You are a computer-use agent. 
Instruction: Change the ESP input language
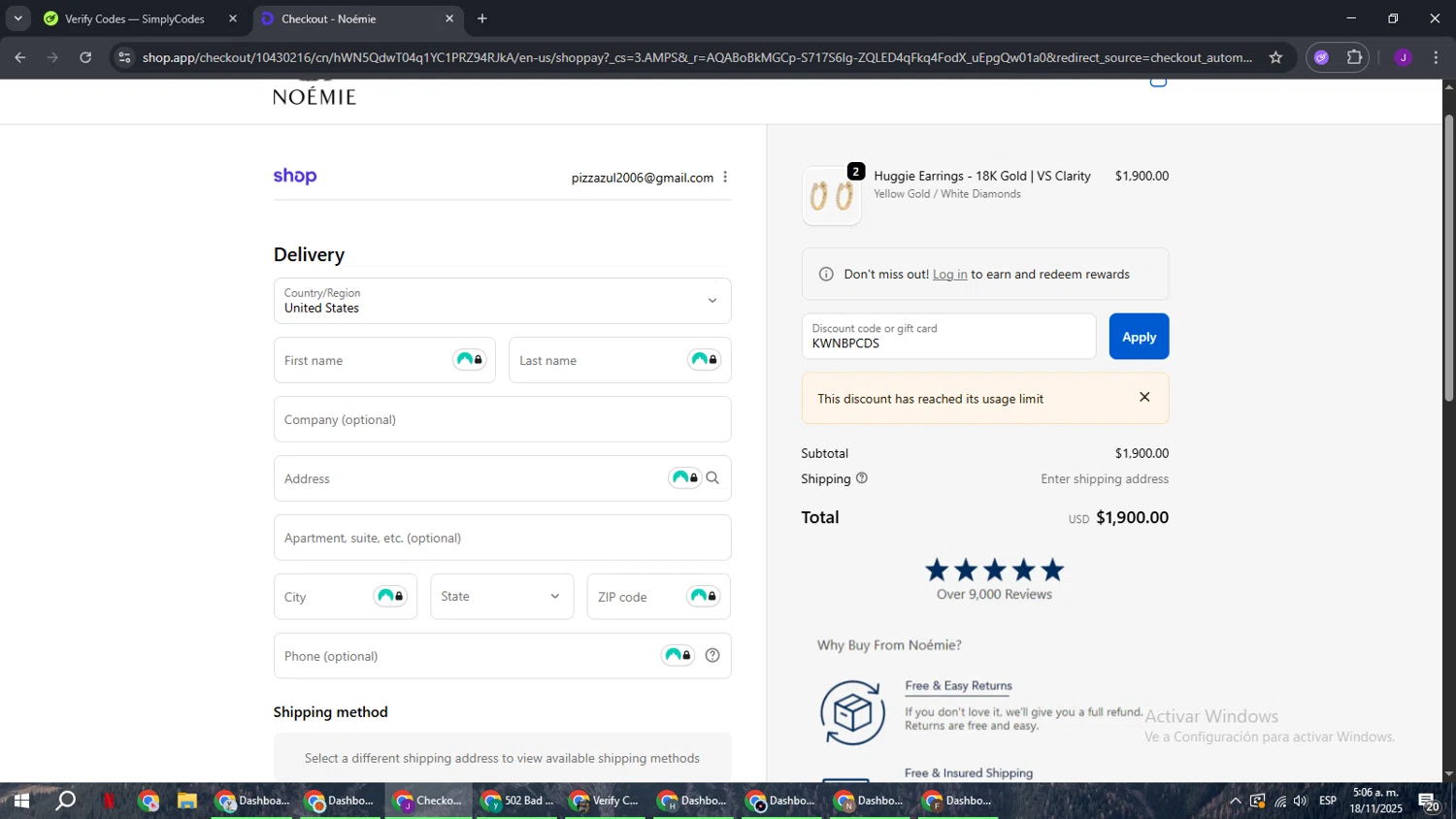[x=1328, y=801]
